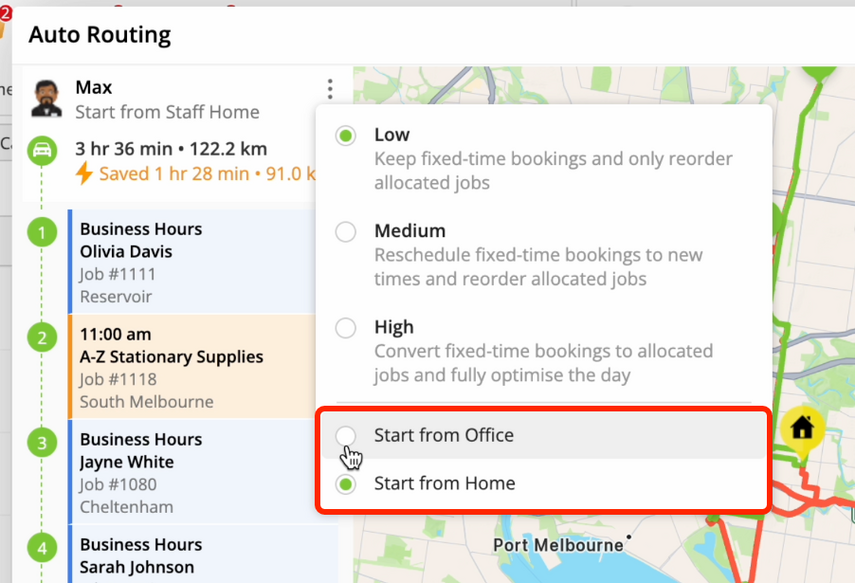Select stop number 4 circle marker
The width and height of the screenshot is (855, 583).
[x=42, y=548]
